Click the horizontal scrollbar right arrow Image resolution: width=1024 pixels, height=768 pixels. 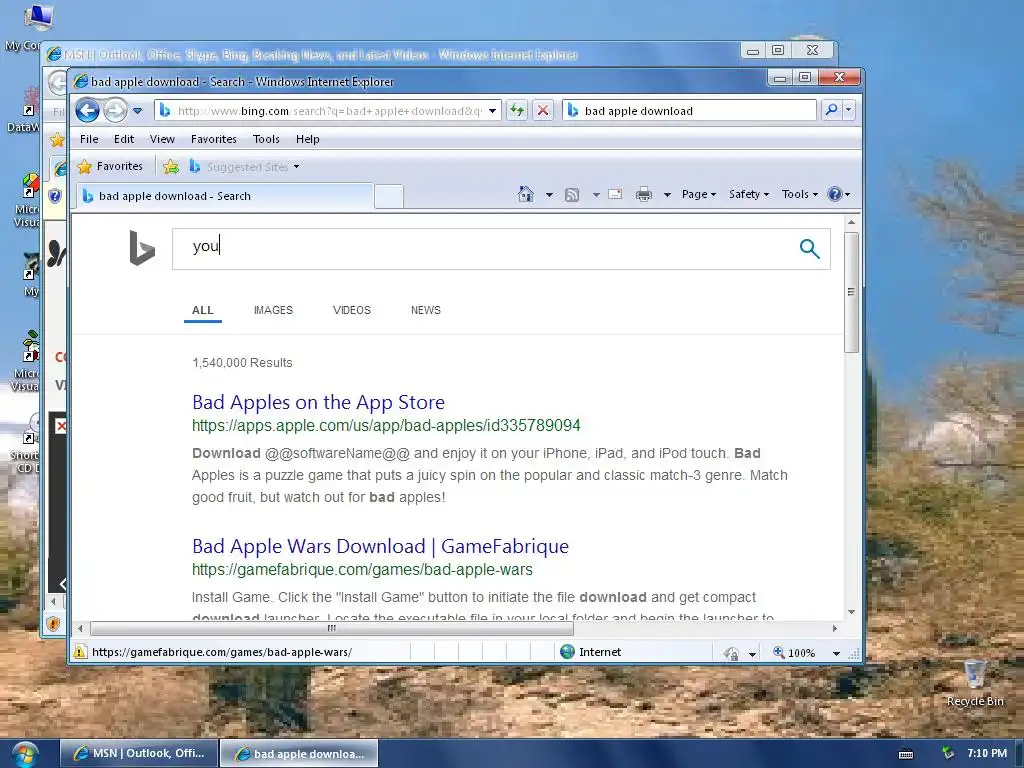tap(835, 628)
